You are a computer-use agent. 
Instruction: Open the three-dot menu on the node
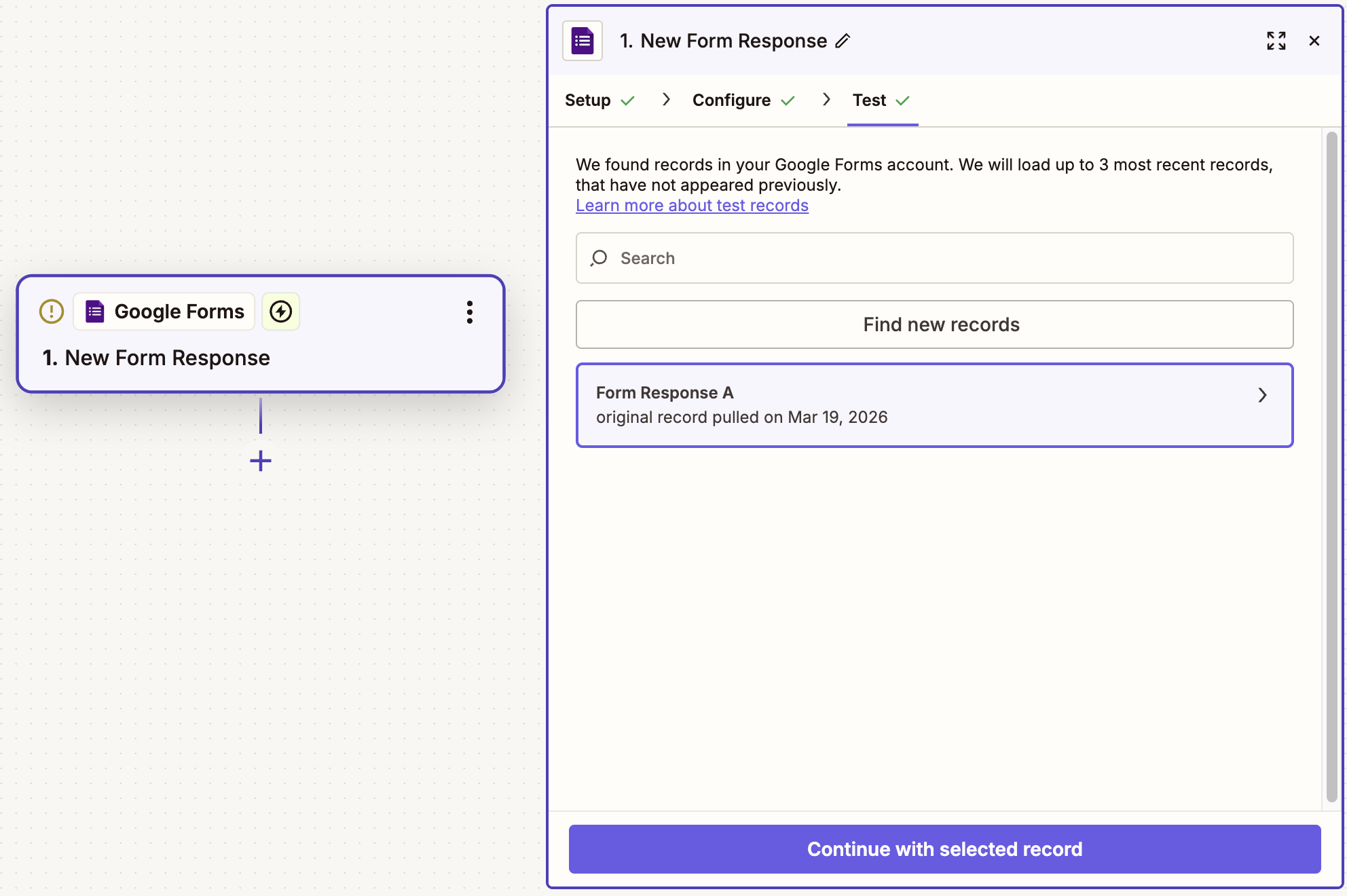(469, 312)
